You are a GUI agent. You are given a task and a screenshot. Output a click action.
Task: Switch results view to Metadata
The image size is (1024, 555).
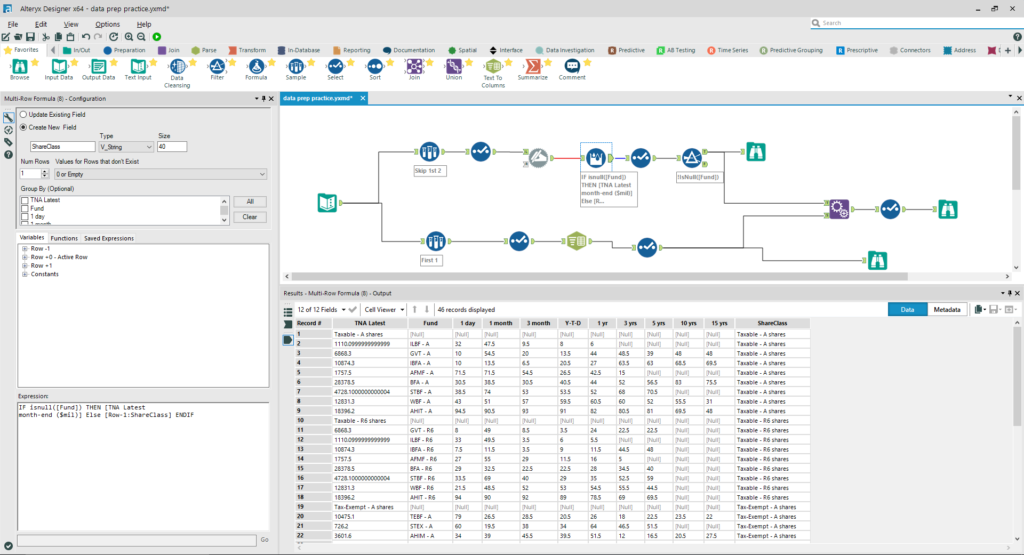pos(947,310)
